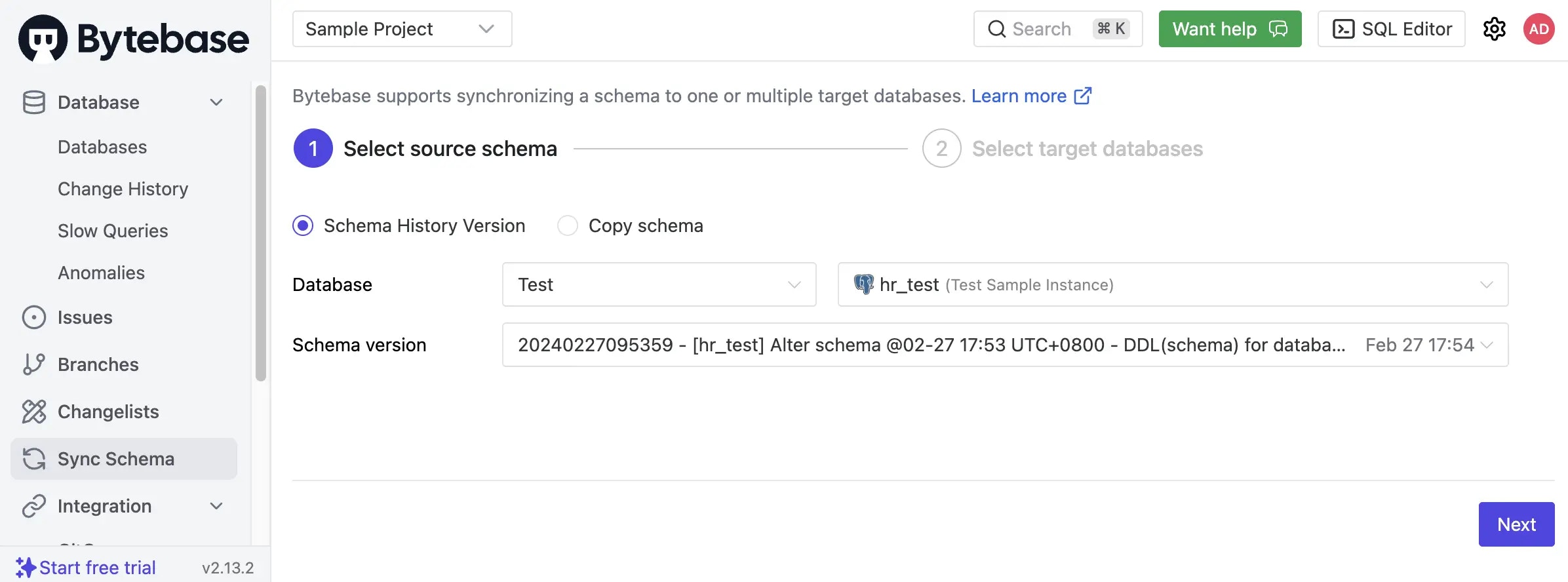Open the Test database dropdown
Screen dimensions: 1568x582
(658, 284)
